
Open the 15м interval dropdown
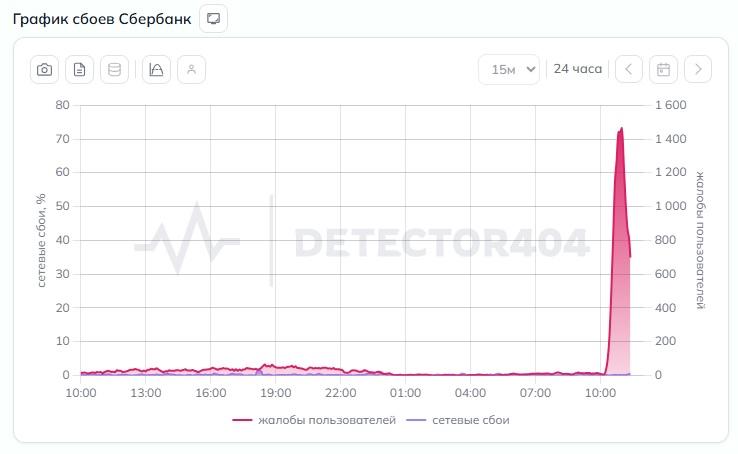point(509,69)
